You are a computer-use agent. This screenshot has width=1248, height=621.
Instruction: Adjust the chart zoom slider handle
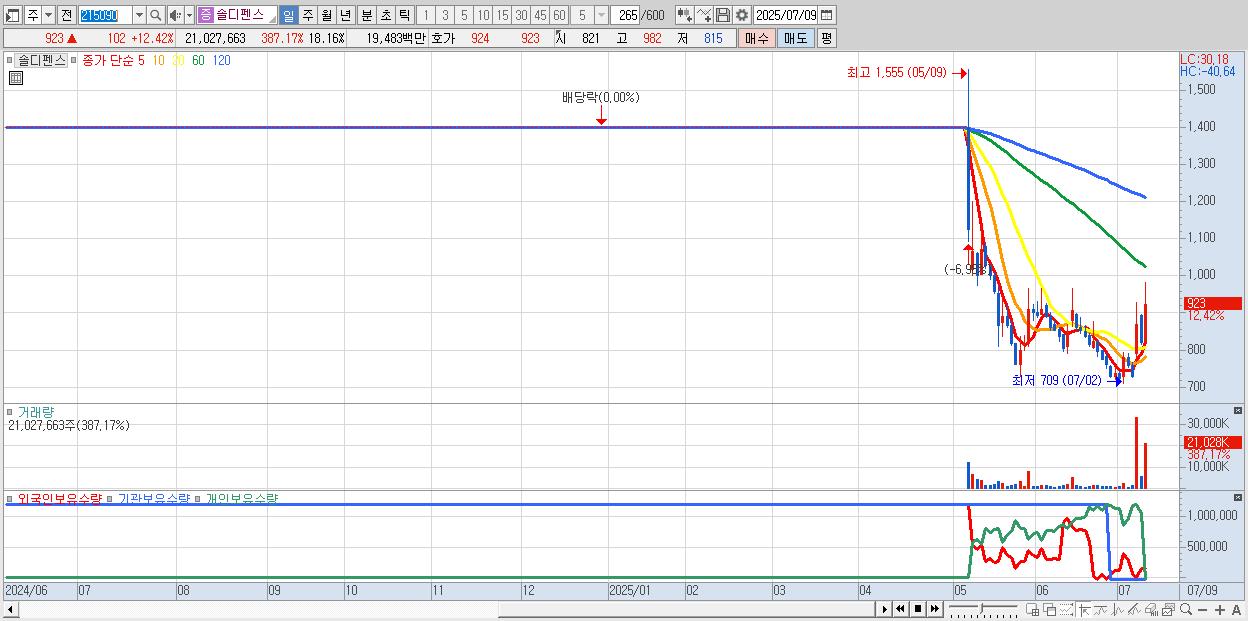coord(981,608)
